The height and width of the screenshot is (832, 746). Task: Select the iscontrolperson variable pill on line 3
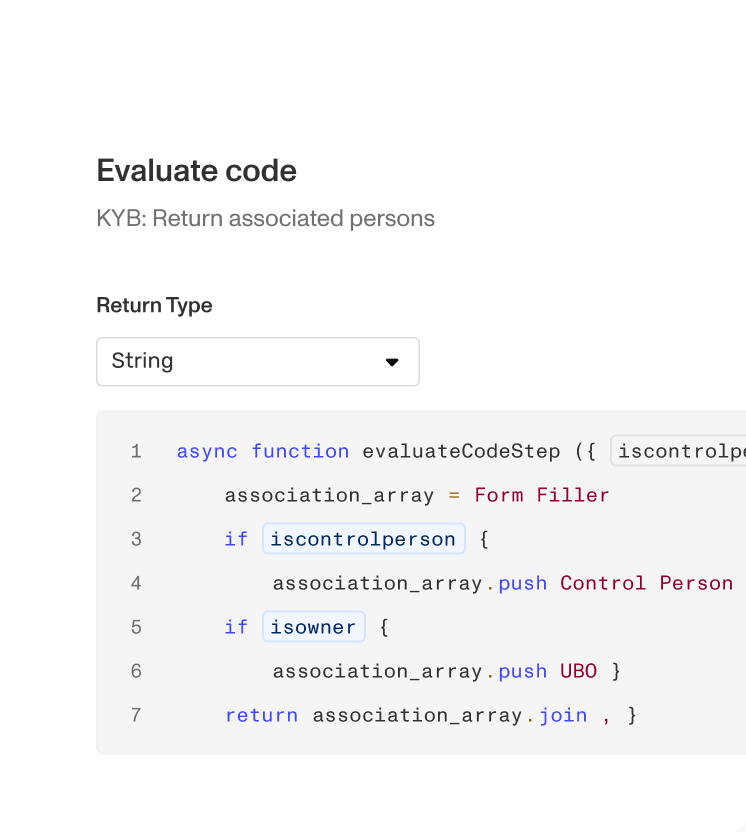point(363,539)
